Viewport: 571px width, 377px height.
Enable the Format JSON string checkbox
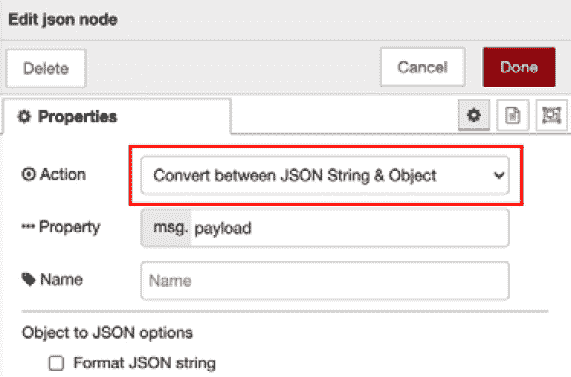56,363
